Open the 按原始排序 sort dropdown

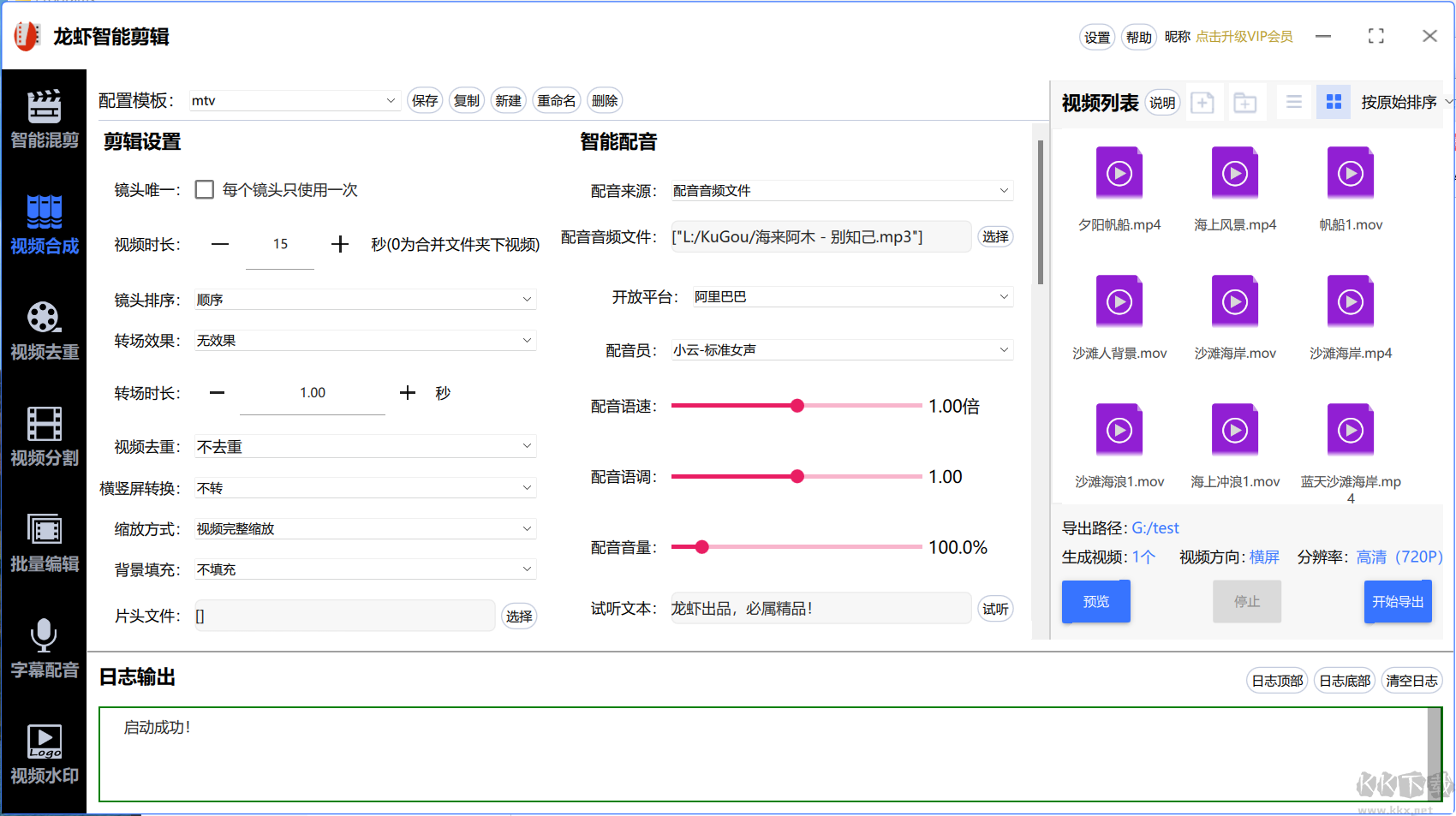click(x=1405, y=102)
